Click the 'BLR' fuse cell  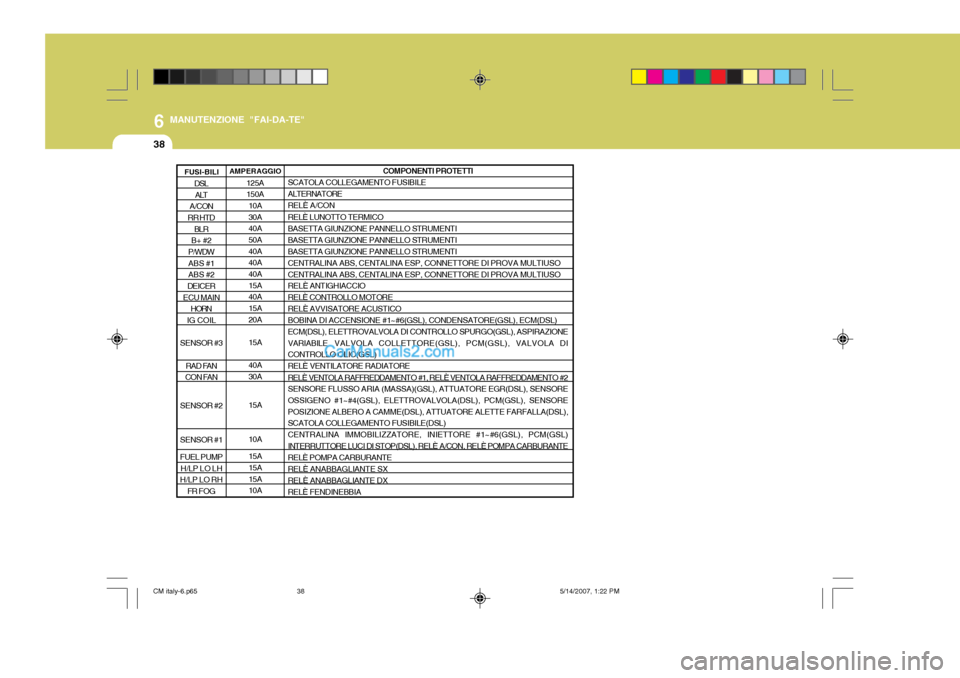click(201, 229)
